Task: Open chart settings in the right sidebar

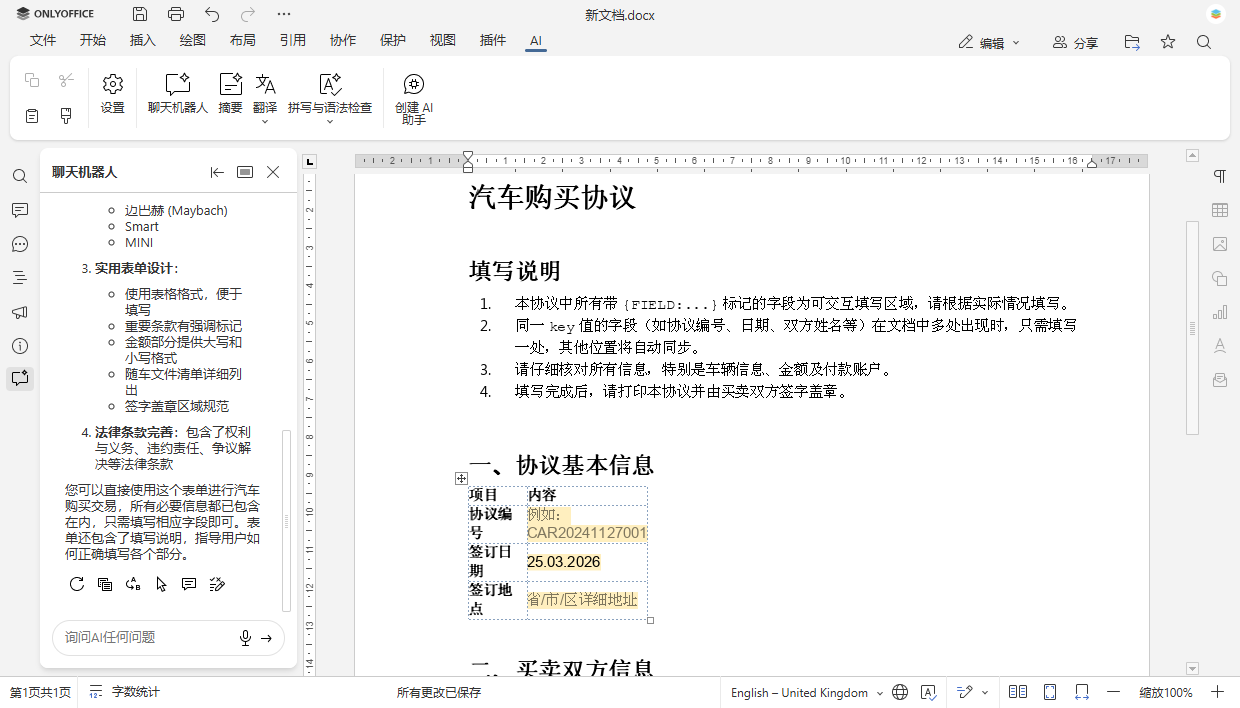Action: click(1220, 312)
